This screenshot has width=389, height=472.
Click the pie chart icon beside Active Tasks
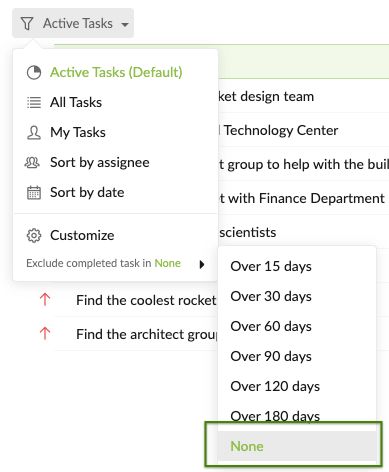[34, 73]
